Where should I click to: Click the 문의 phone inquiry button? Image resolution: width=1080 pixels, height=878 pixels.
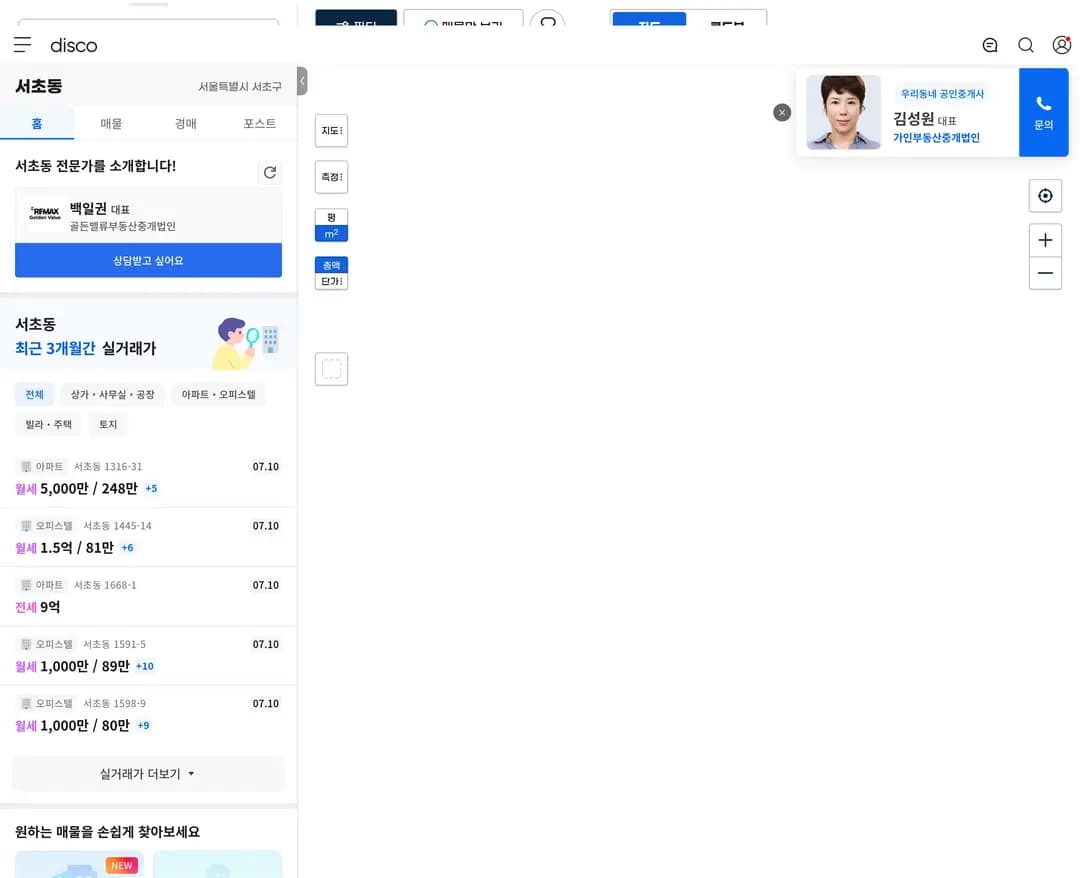tap(1043, 112)
